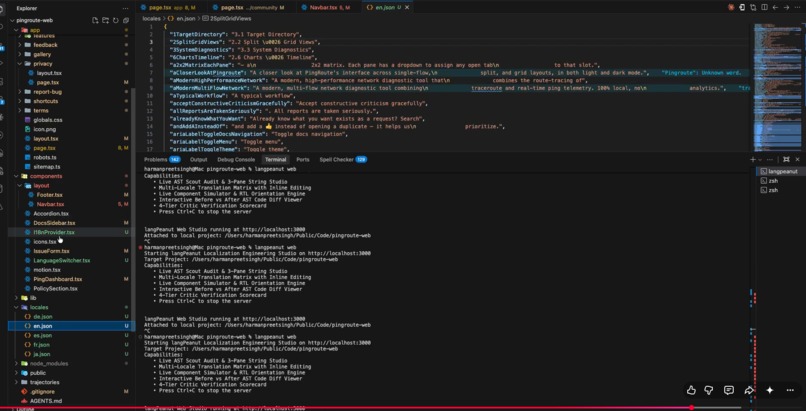Open the video overlay's three-dot menu
The image size is (806, 411).
pyautogui.click(x=790, y=390)
